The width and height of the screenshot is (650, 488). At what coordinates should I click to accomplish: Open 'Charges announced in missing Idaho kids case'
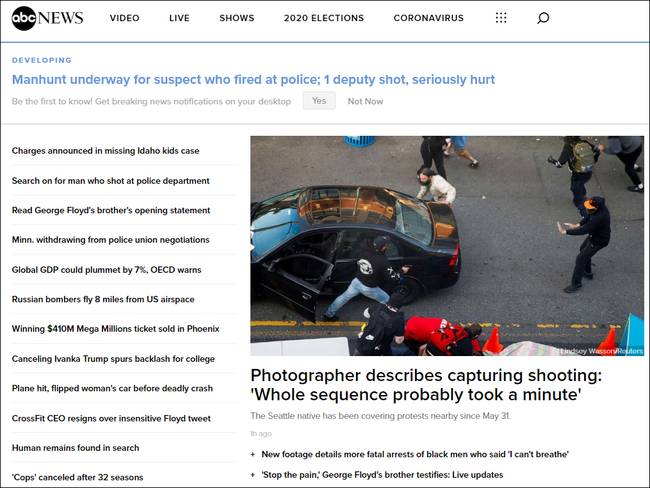point(105,151)
